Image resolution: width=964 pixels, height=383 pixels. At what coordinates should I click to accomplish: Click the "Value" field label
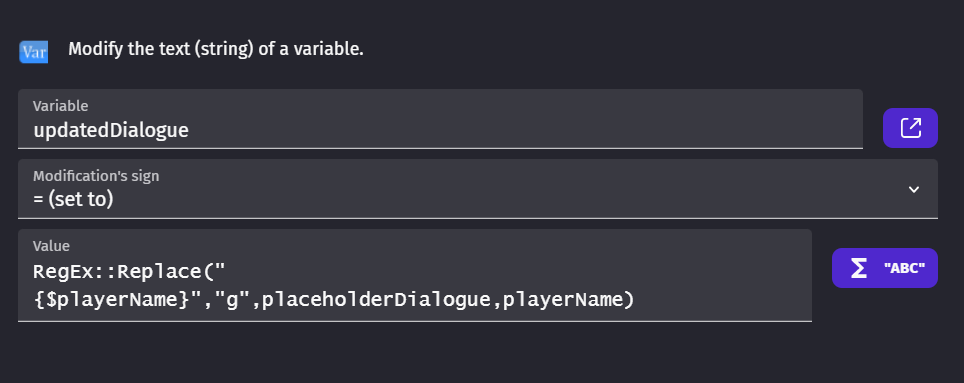click(51, 246)
